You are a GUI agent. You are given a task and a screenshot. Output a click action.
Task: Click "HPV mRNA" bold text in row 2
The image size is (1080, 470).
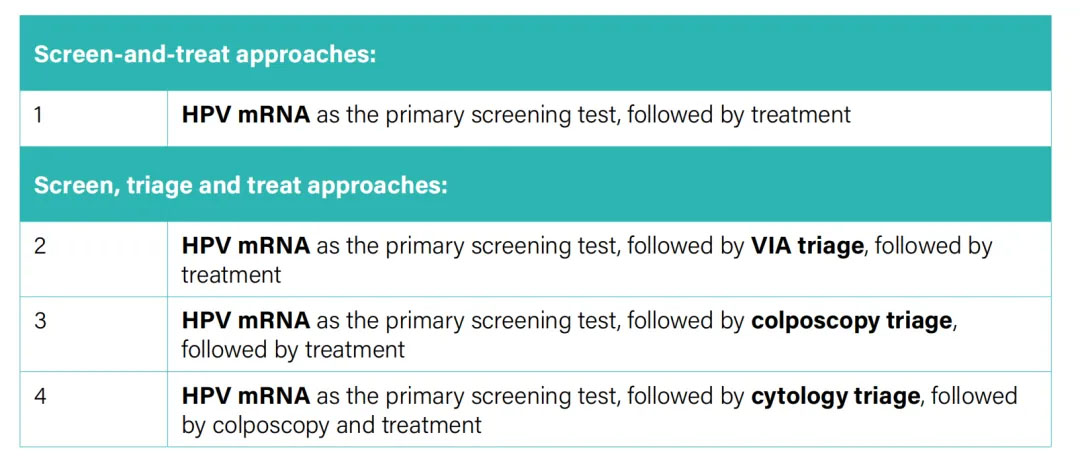click(x=246, y=246)
